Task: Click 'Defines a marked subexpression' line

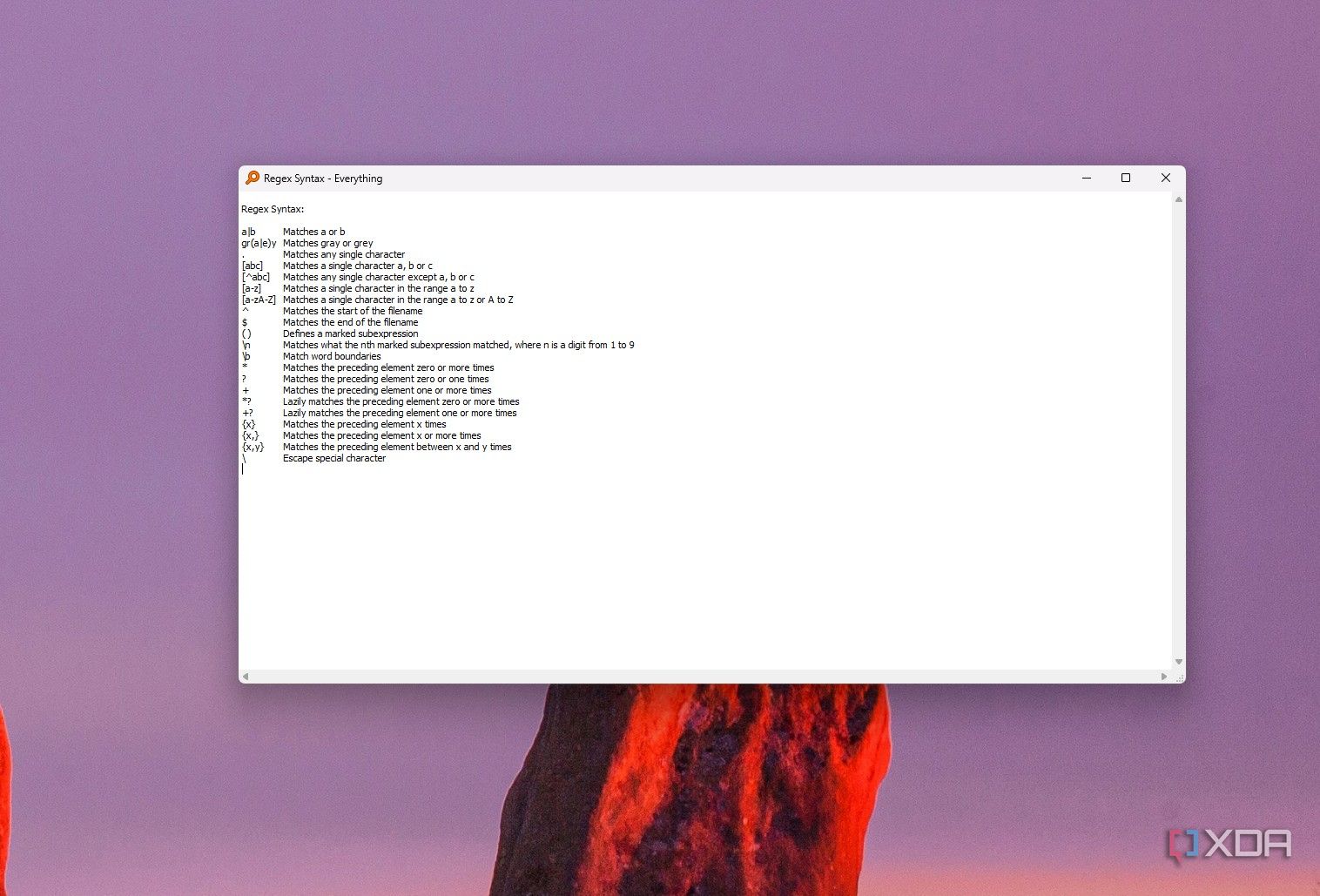Action: (x=350, y=333)
